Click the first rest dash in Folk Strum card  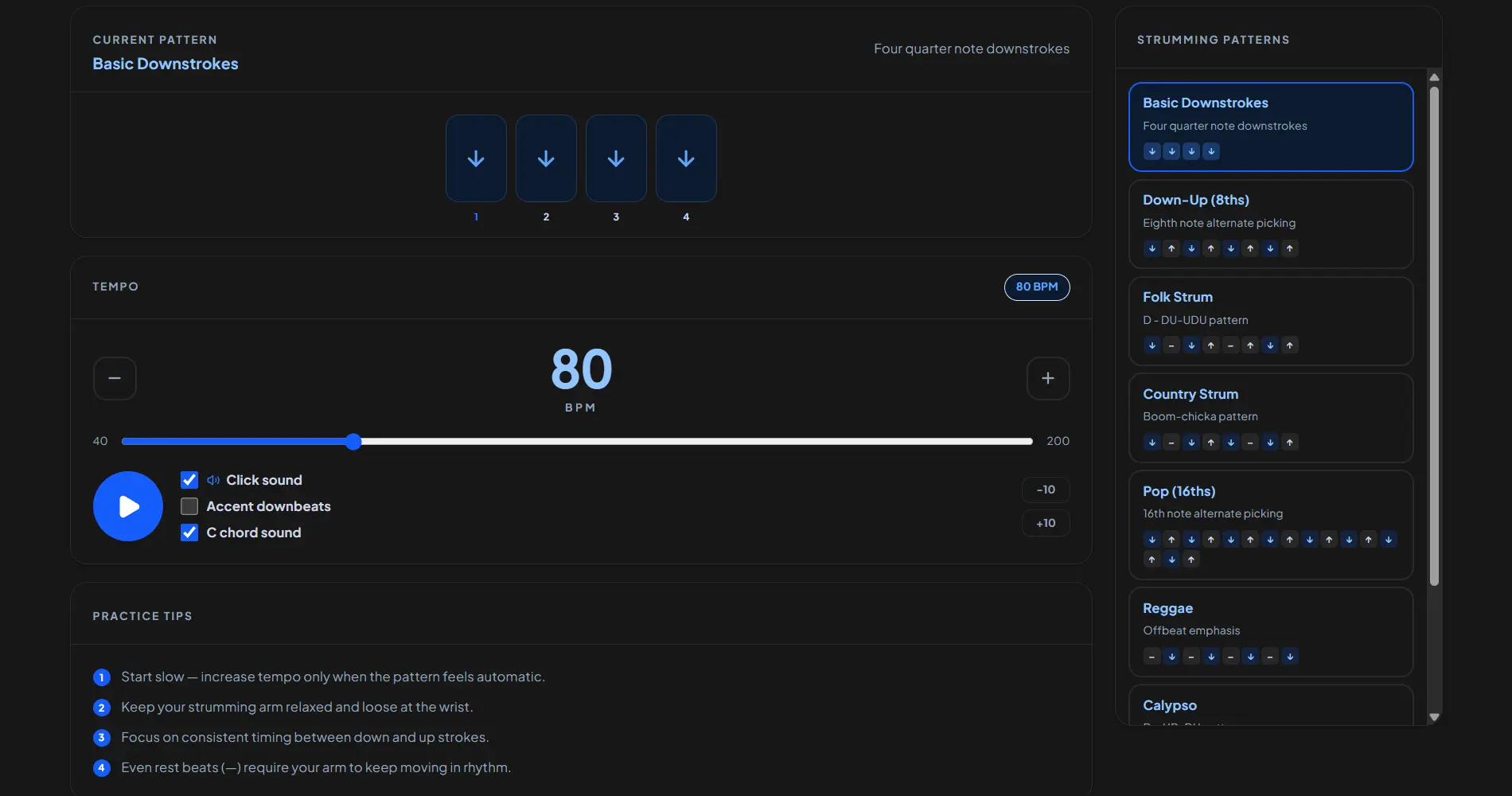pos(1171,345)
